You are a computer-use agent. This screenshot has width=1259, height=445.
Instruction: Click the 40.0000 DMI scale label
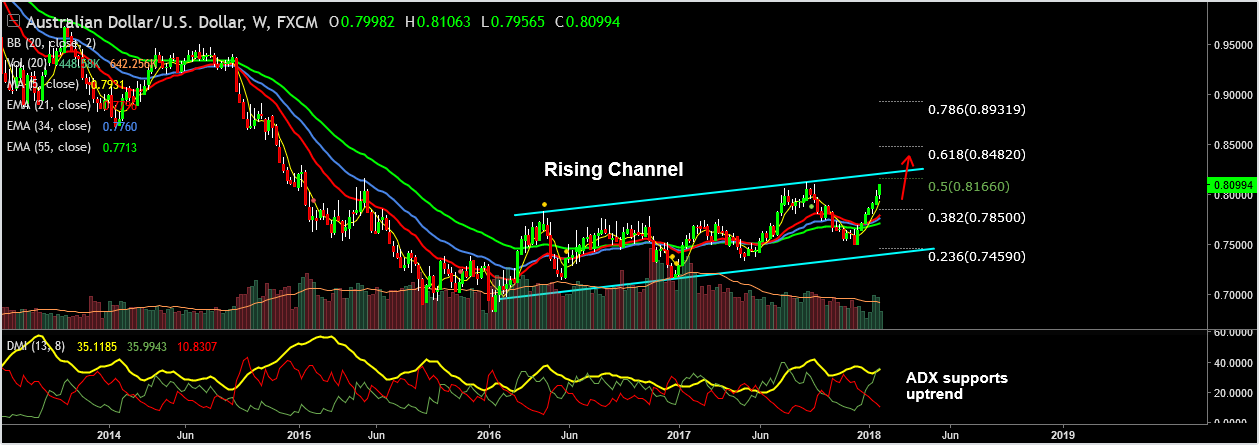(1232, 363)
